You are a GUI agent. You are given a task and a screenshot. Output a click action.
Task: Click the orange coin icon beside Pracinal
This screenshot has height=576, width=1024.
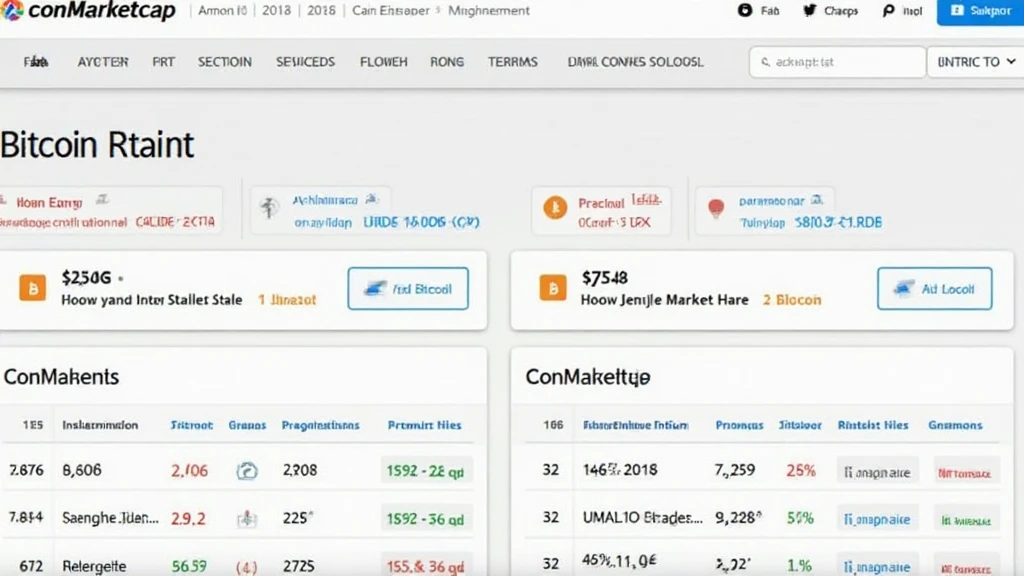click(554, 208)
